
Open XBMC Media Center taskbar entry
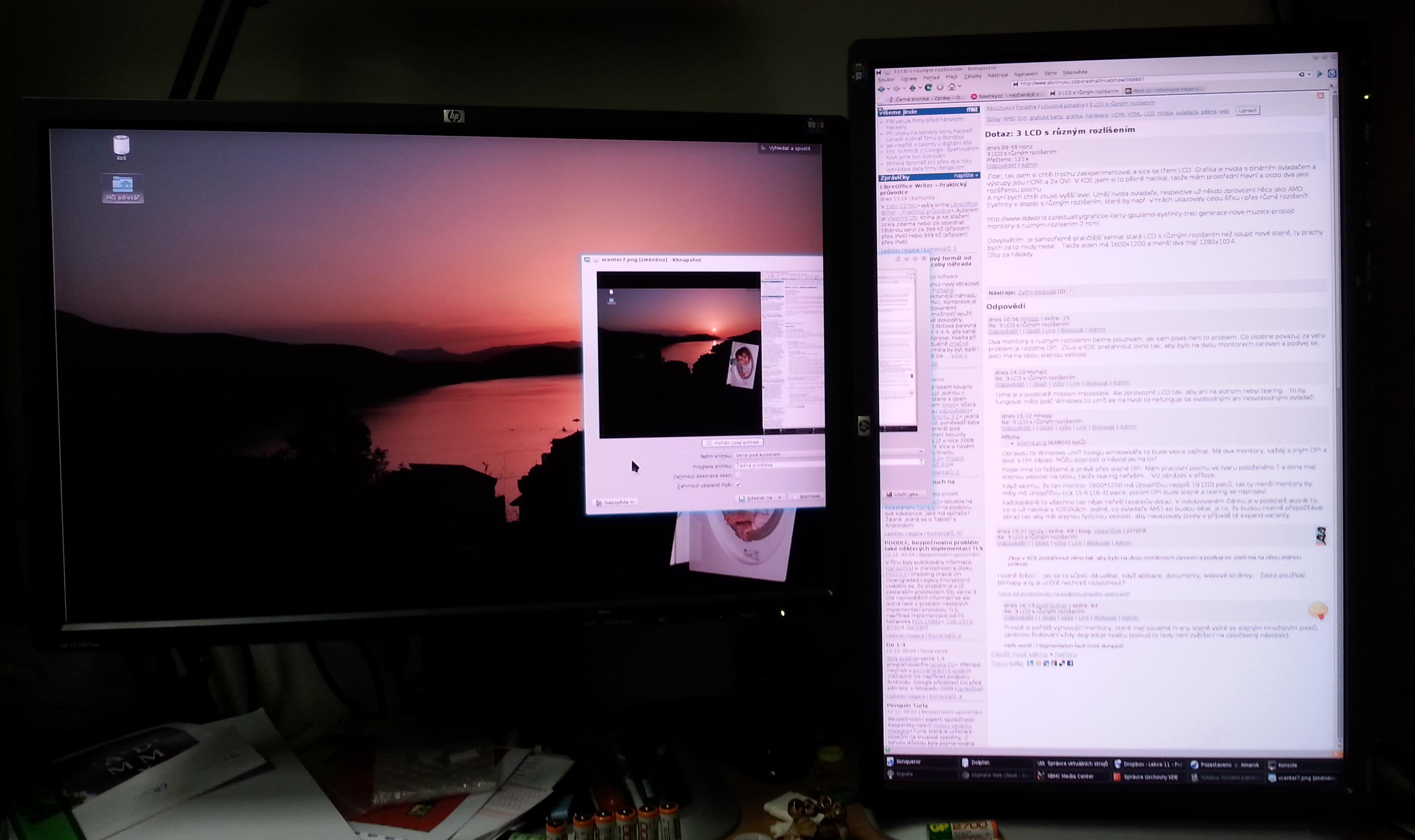1072,776
